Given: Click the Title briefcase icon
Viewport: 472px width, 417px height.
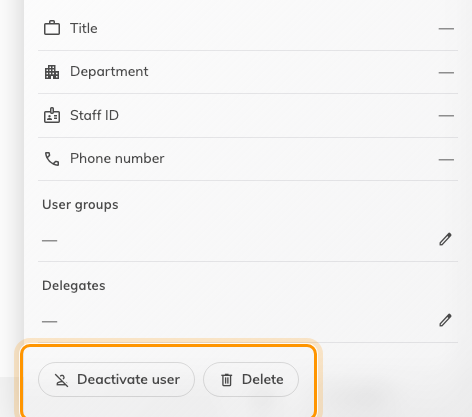Looking at the screenshot, I should [x=52, y=28].
